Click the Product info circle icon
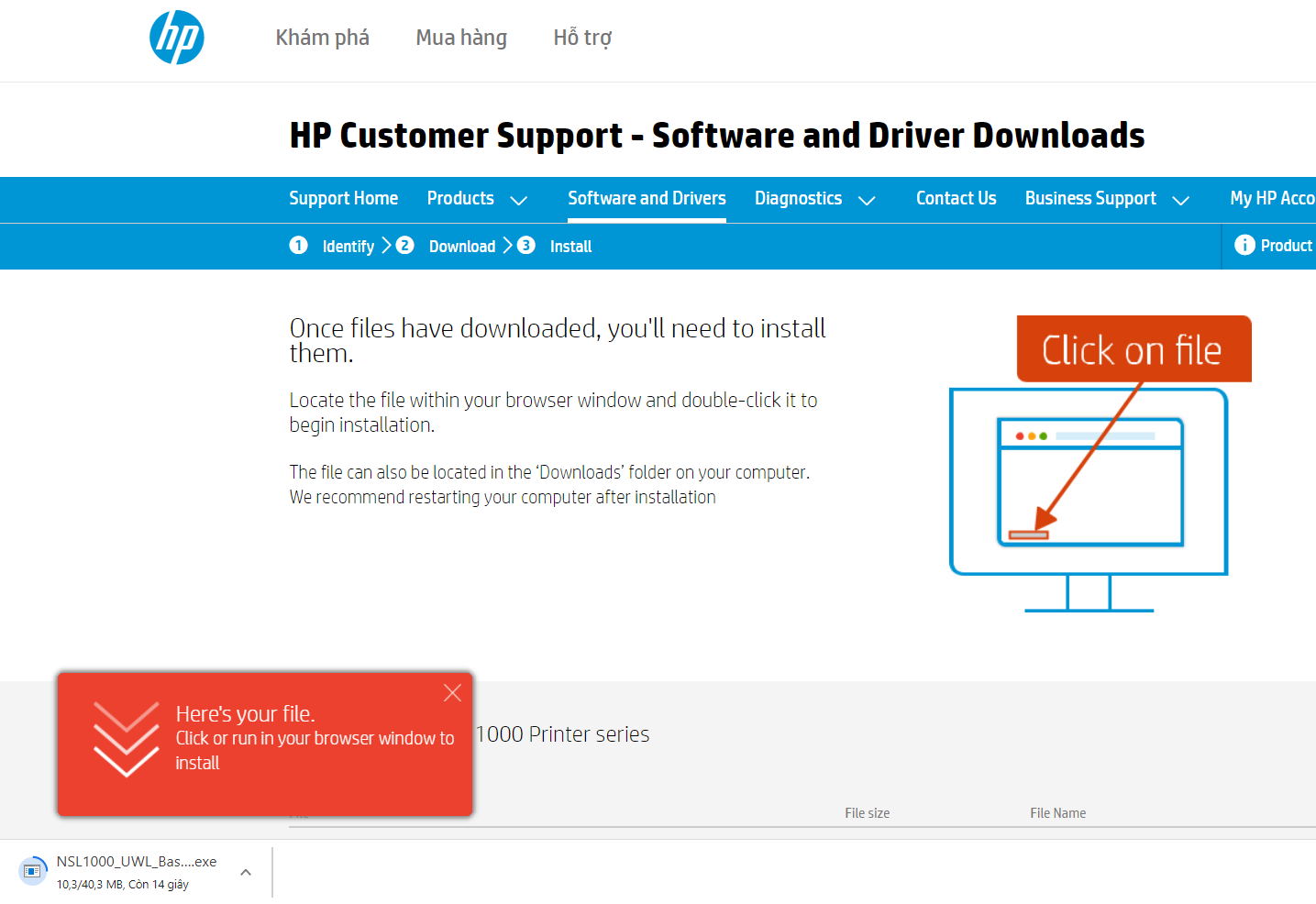 (x=1244, y=245)
